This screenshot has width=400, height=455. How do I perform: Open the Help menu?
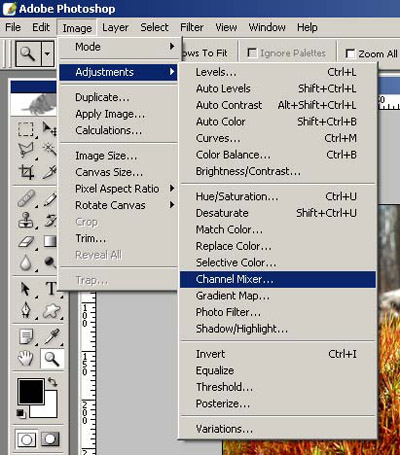[x=307, y=27]
